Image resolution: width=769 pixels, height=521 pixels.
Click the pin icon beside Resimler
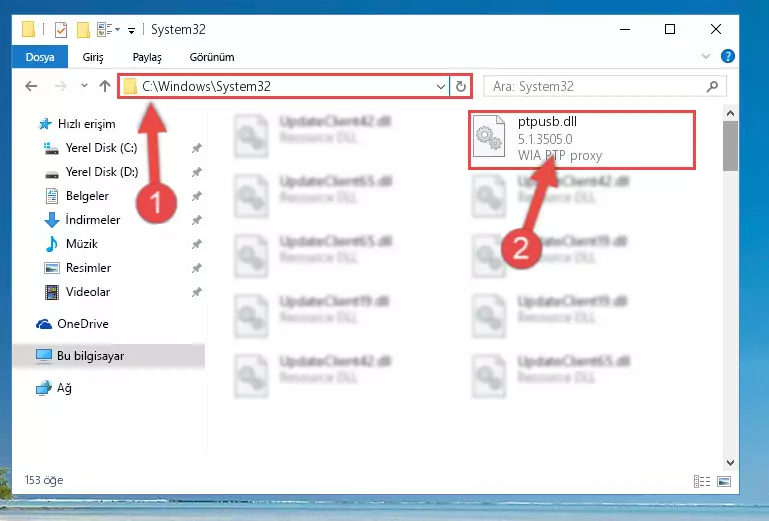coord(197,268)
